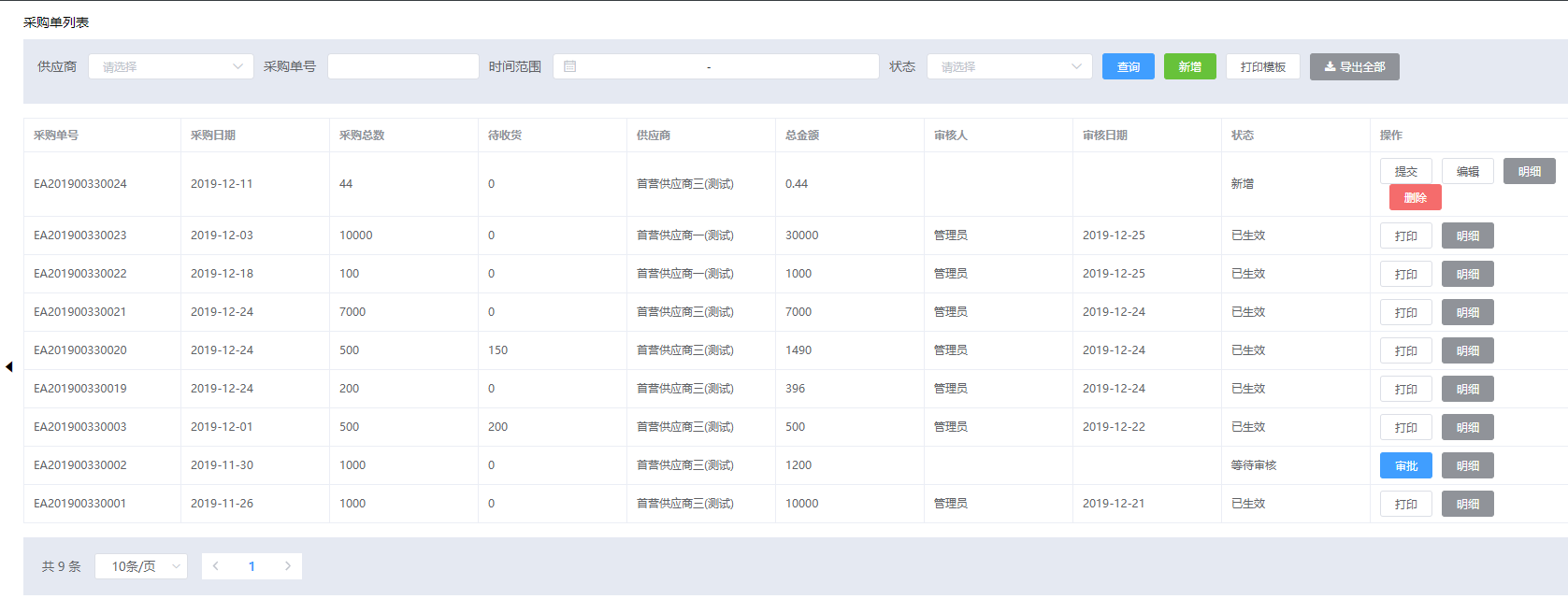
Task: Go to the previous page arrow
Action: tap(216, 566)
